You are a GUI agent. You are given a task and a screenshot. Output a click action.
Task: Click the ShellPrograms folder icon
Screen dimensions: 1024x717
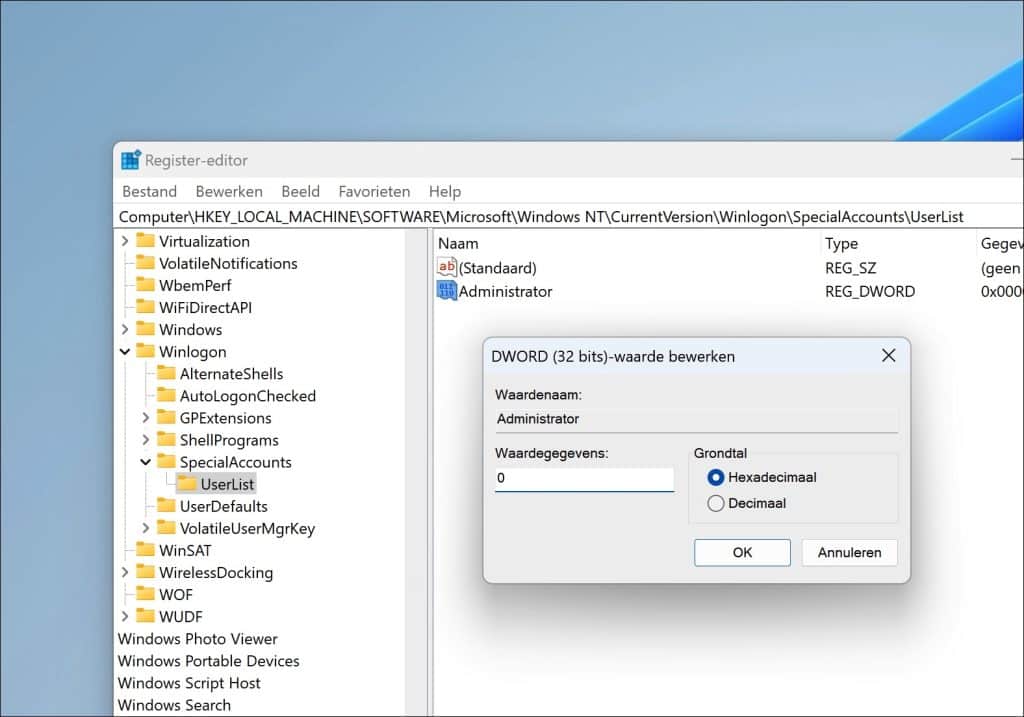(166, 439)
